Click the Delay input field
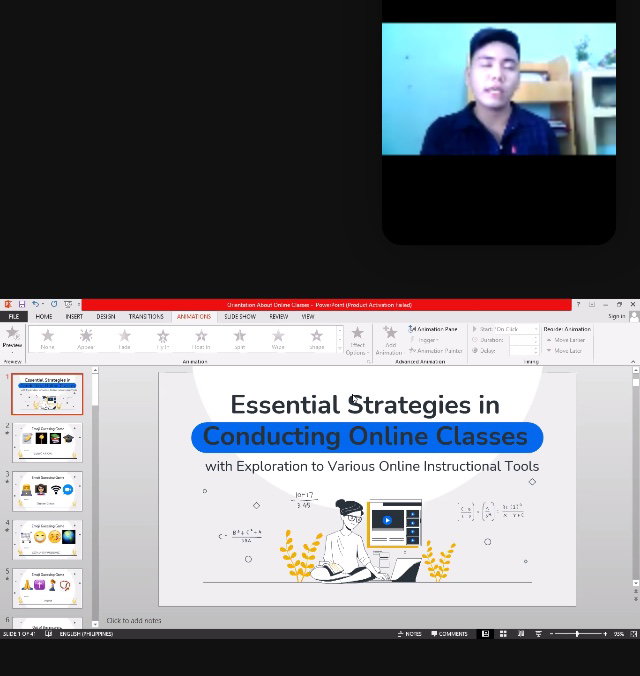This screenshot has width=640, height=676. (523, 351)
